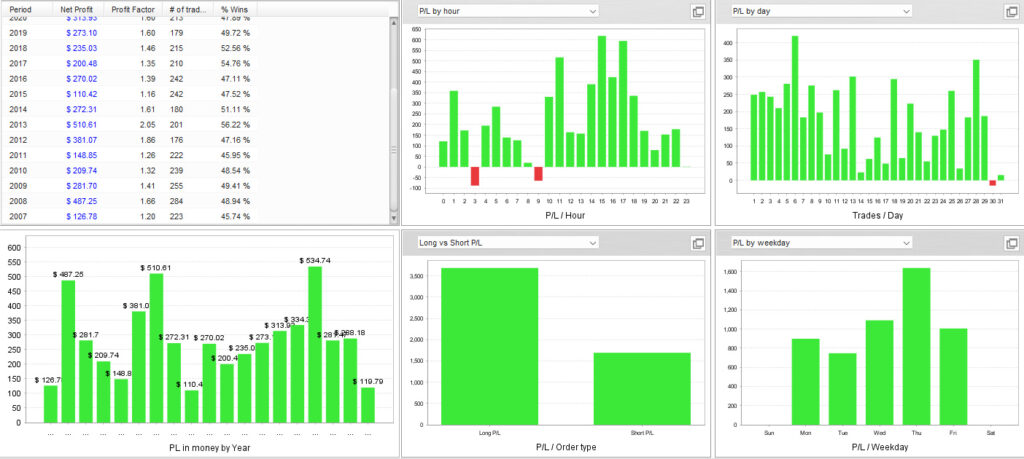Click the Profit Factor column header
The image size is (1024, 459).
134,7
